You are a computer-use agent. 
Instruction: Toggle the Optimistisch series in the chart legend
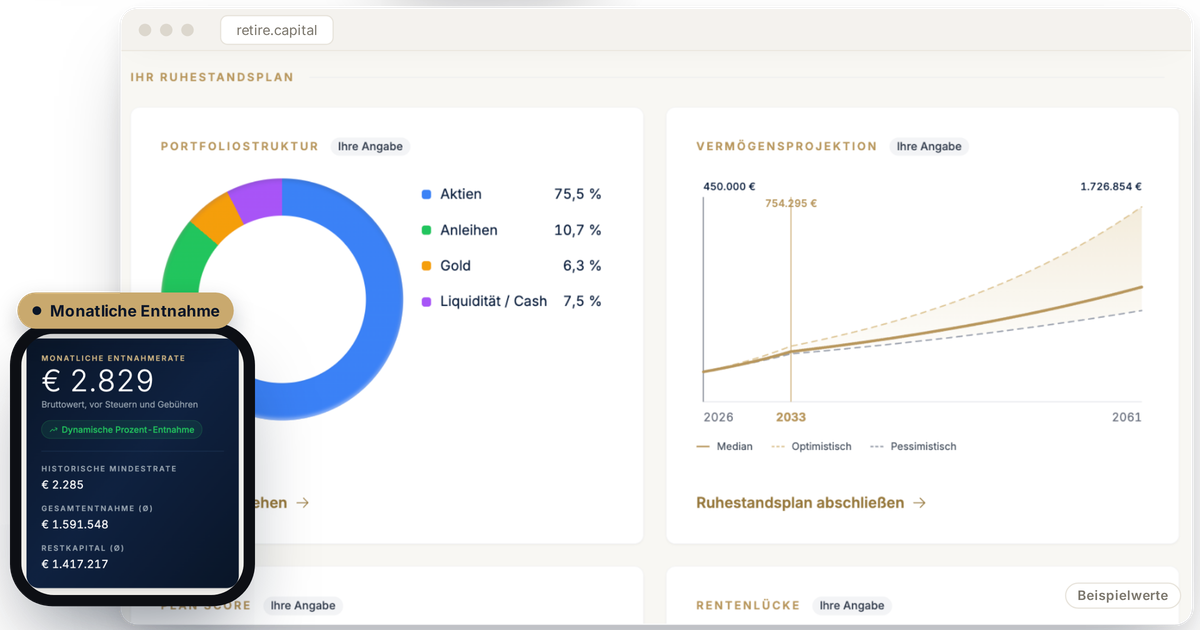(x=811, y=446)
